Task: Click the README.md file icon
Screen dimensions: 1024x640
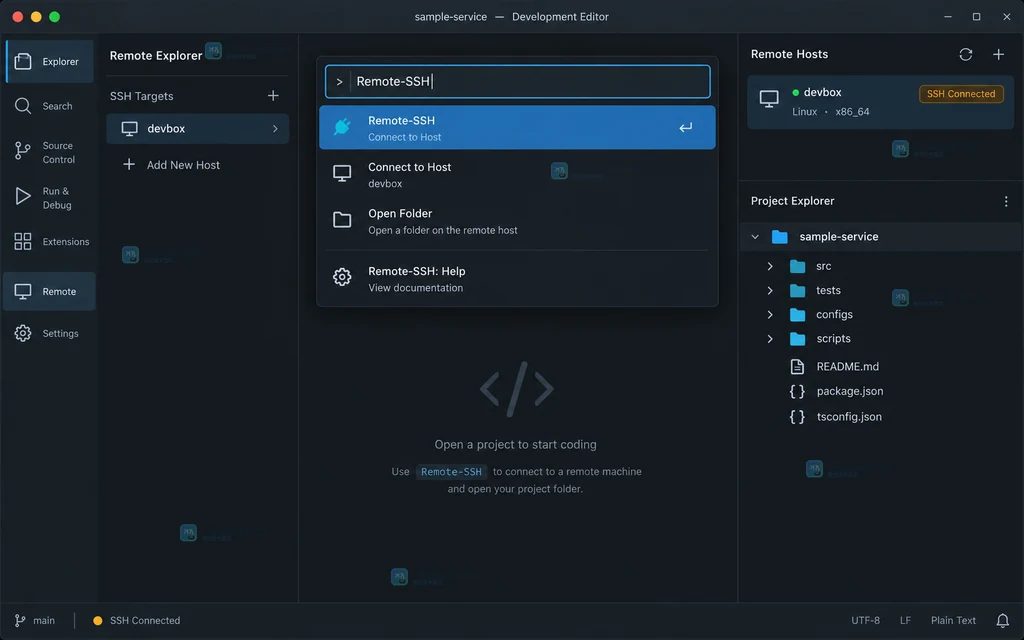Action: (797, 366)
